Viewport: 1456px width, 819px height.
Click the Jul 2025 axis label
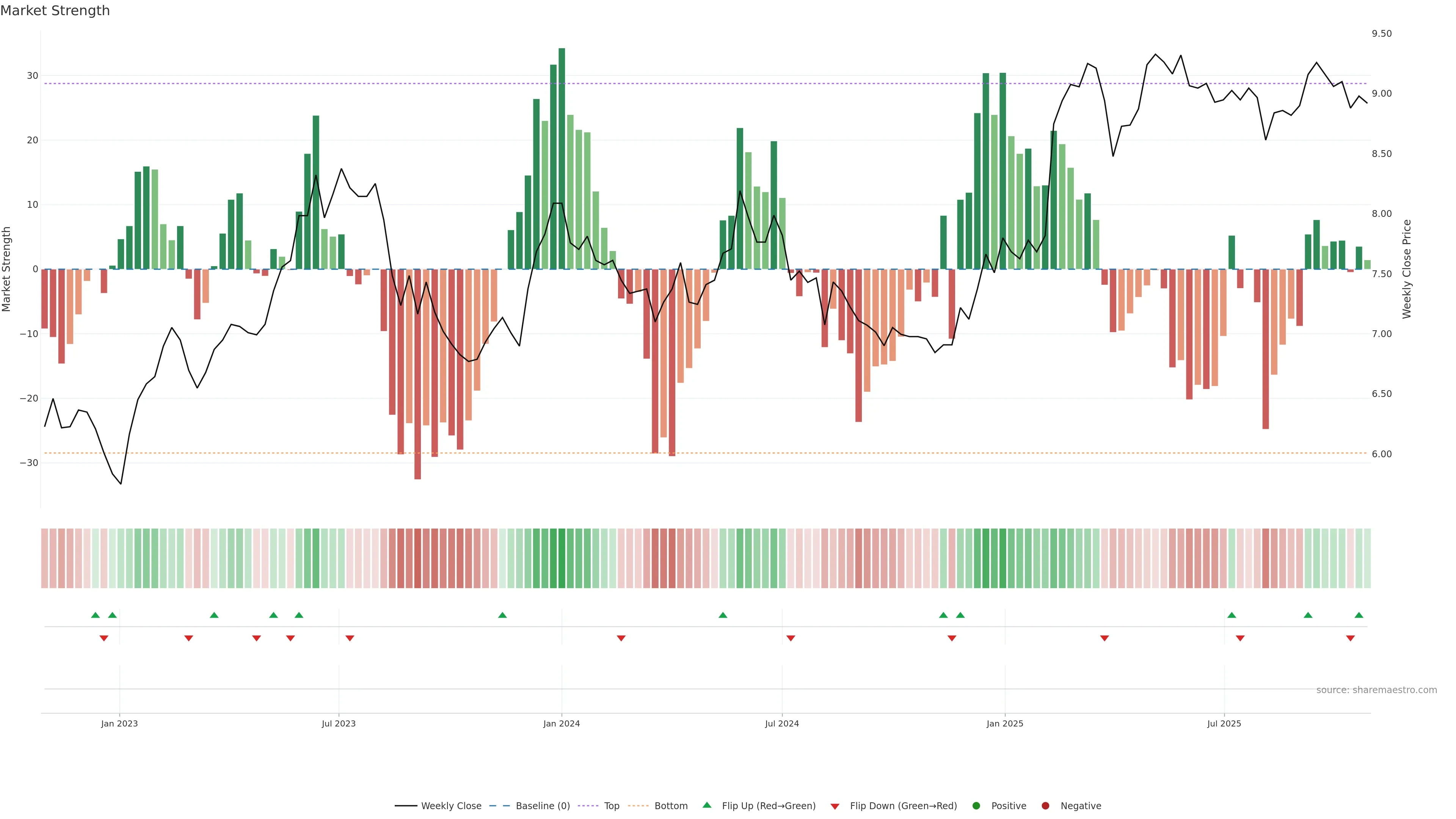1224,723
